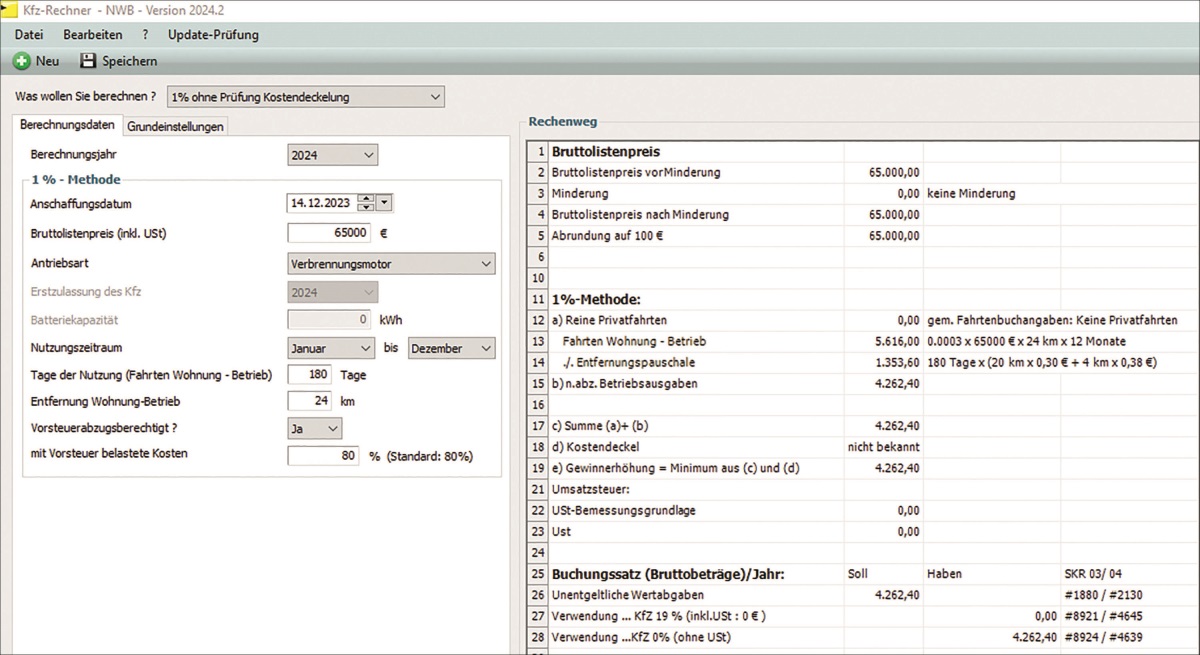
Task: Open the Bearbeiten menu
Action: pyautogui.click(x=93, y=34)
